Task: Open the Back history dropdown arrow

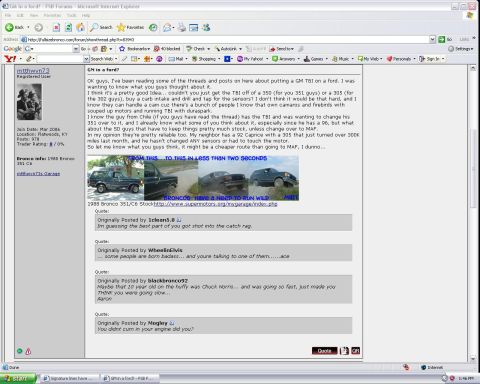Action: pos(28,27)
